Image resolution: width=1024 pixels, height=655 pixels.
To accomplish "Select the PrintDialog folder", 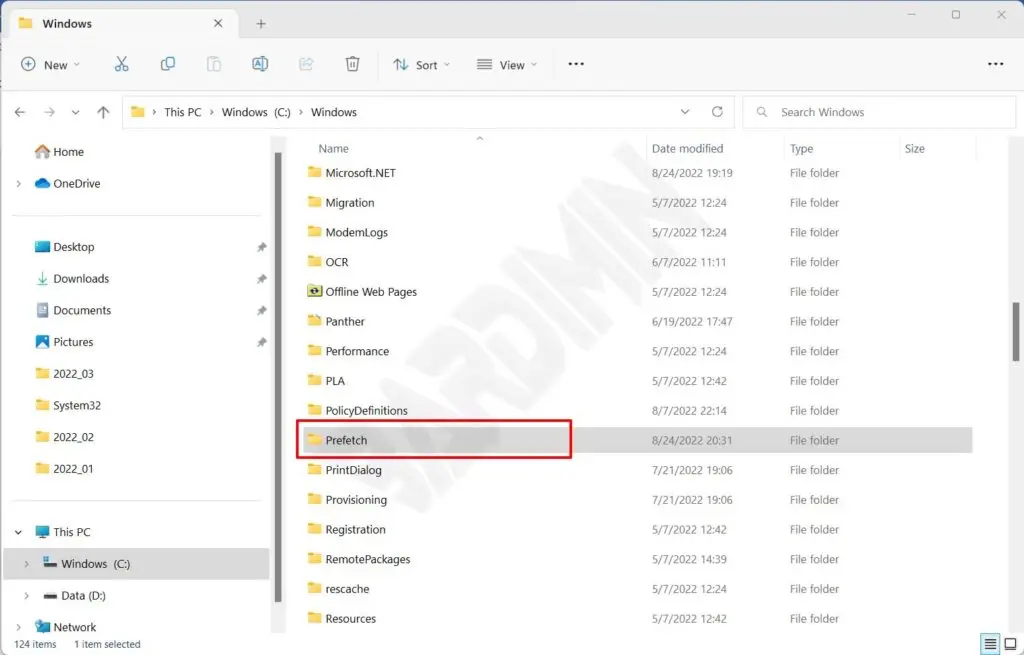I will (353, 470).
